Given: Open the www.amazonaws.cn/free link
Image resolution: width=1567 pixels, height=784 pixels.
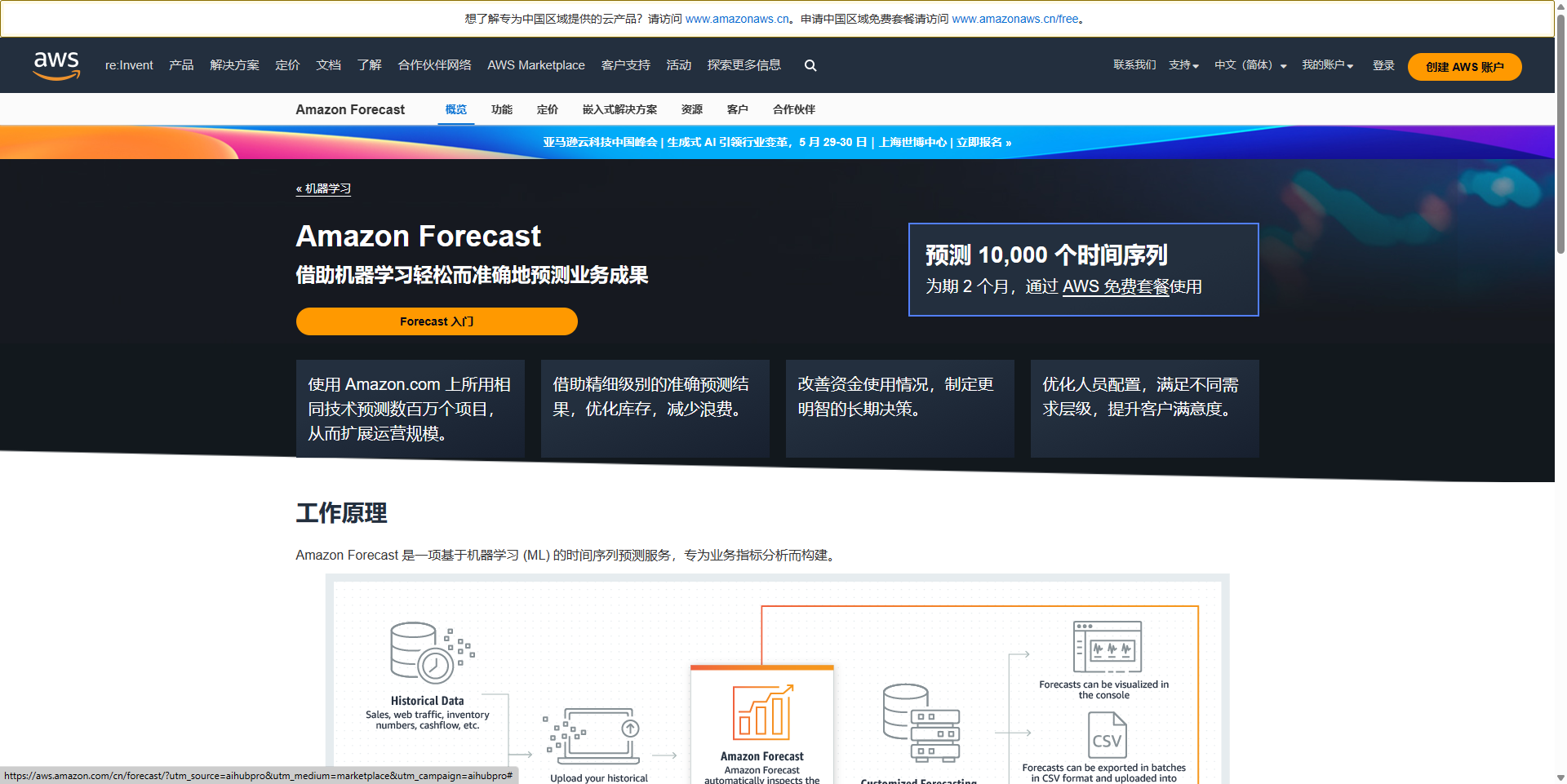Looking at the screenshot, I should tap(1015, 19).
